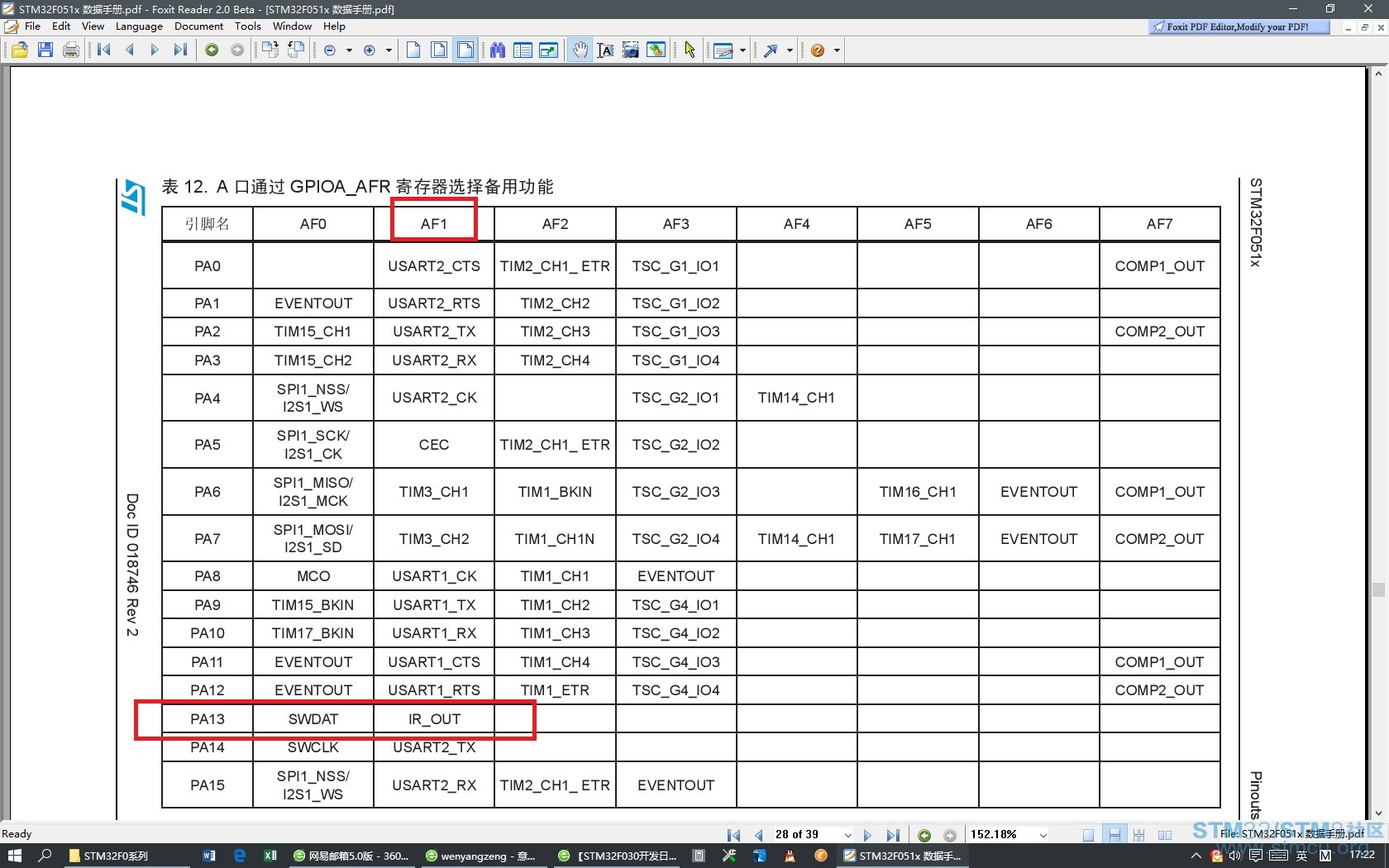Open the View menu
This screenshot has width=1389, height=868.
93,26
